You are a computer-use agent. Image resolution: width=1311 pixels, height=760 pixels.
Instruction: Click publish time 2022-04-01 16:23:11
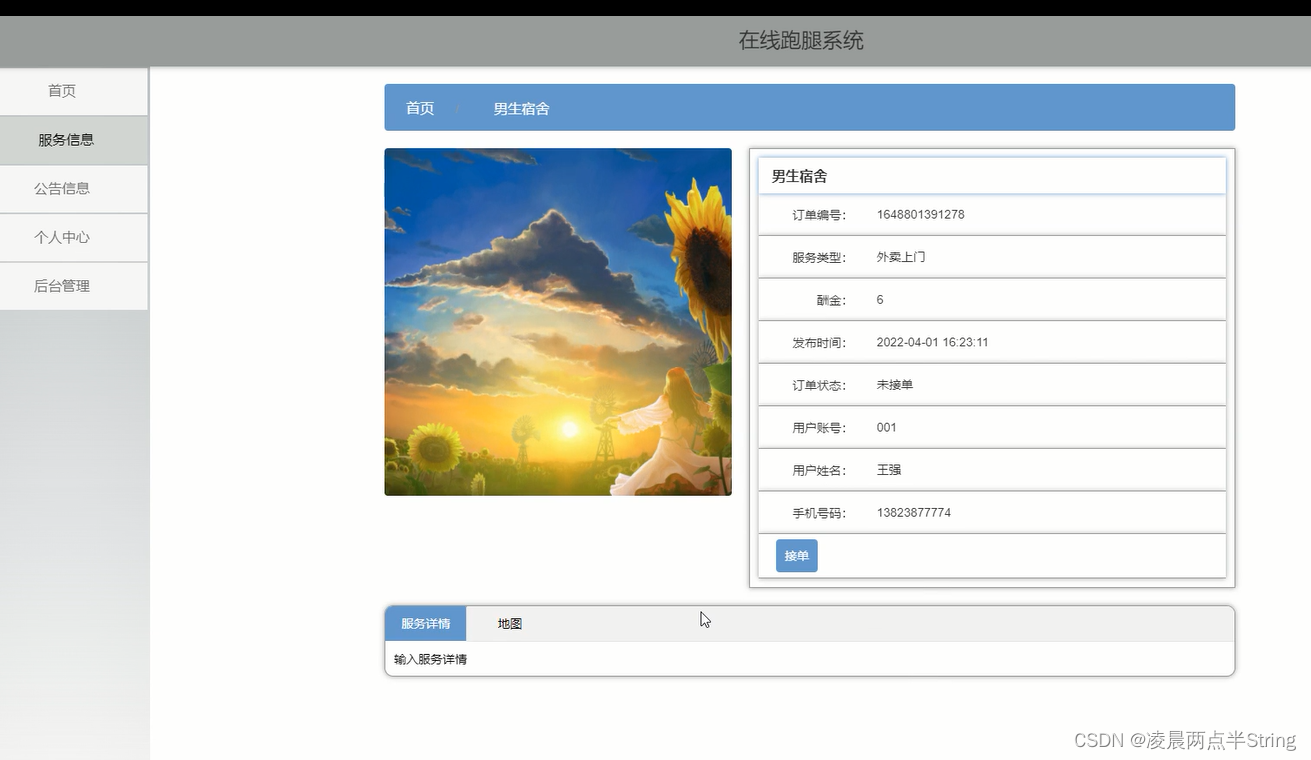pyautogui.click(x=933, y=342)
